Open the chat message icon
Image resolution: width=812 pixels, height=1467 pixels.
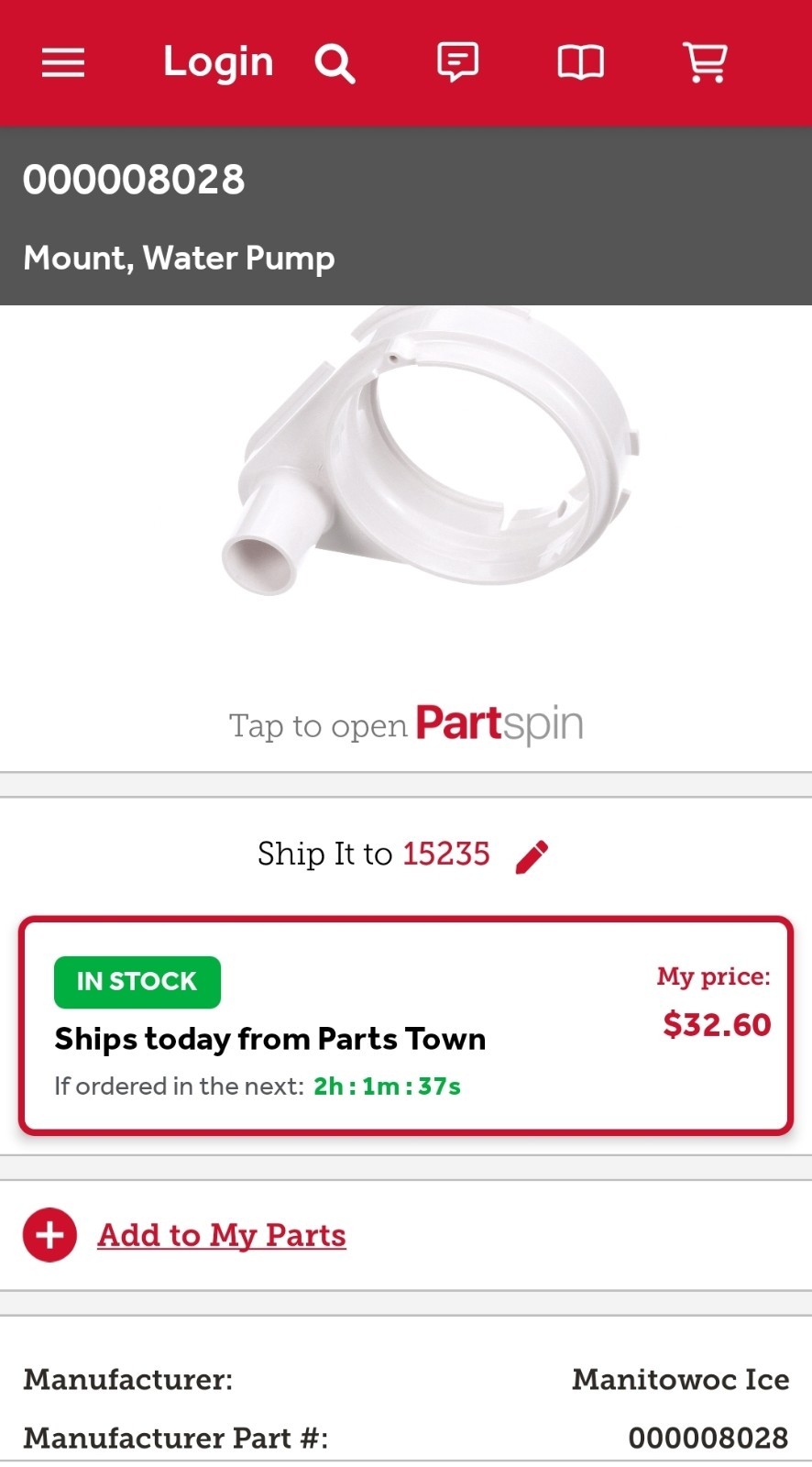pos(457,62)
